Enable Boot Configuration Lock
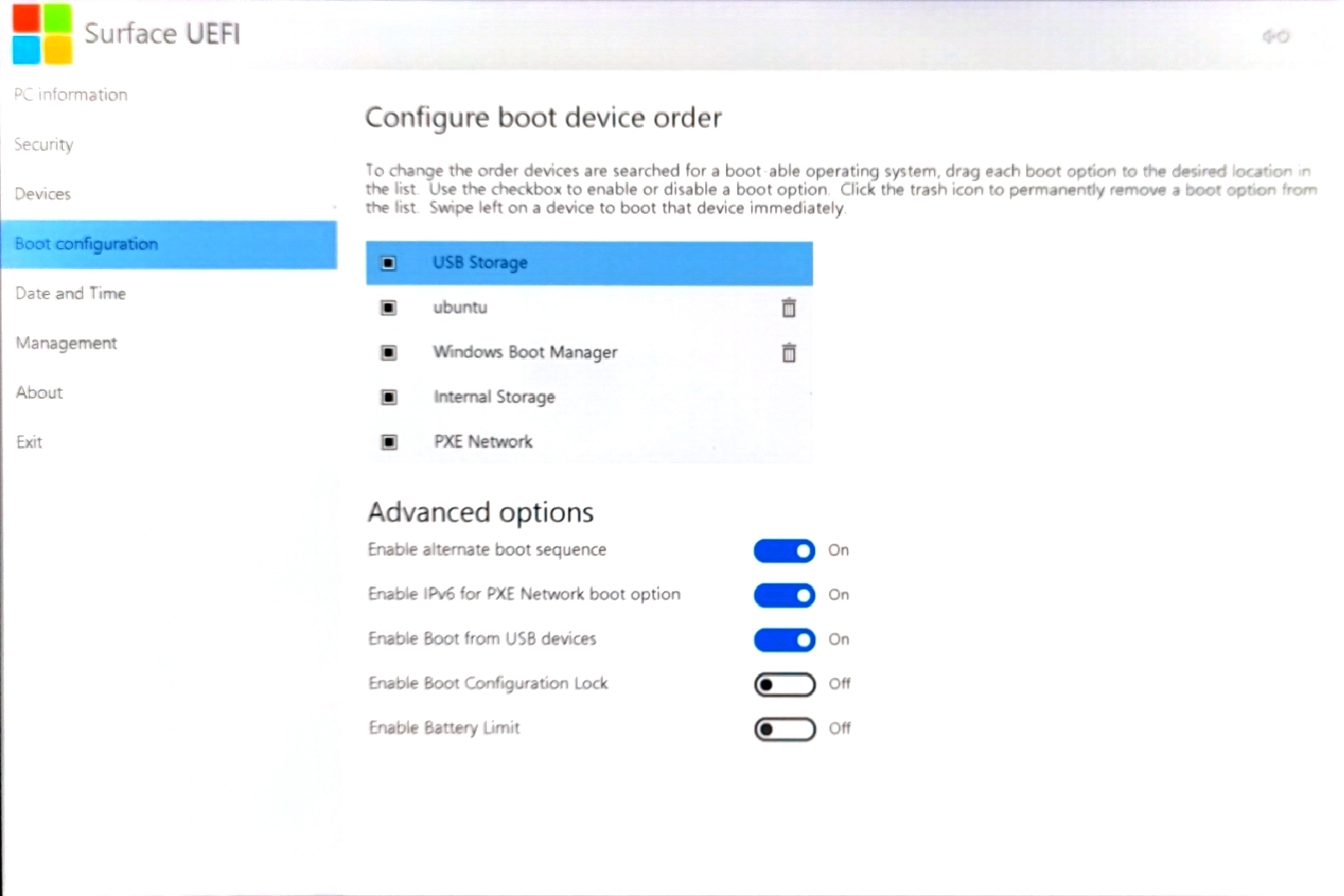 783,684
